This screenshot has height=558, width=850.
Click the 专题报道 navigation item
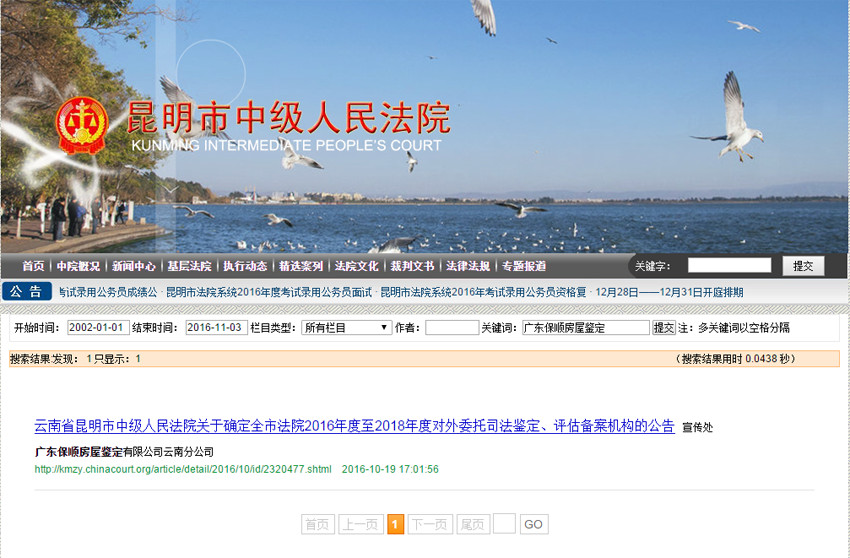tap(524, 266)
